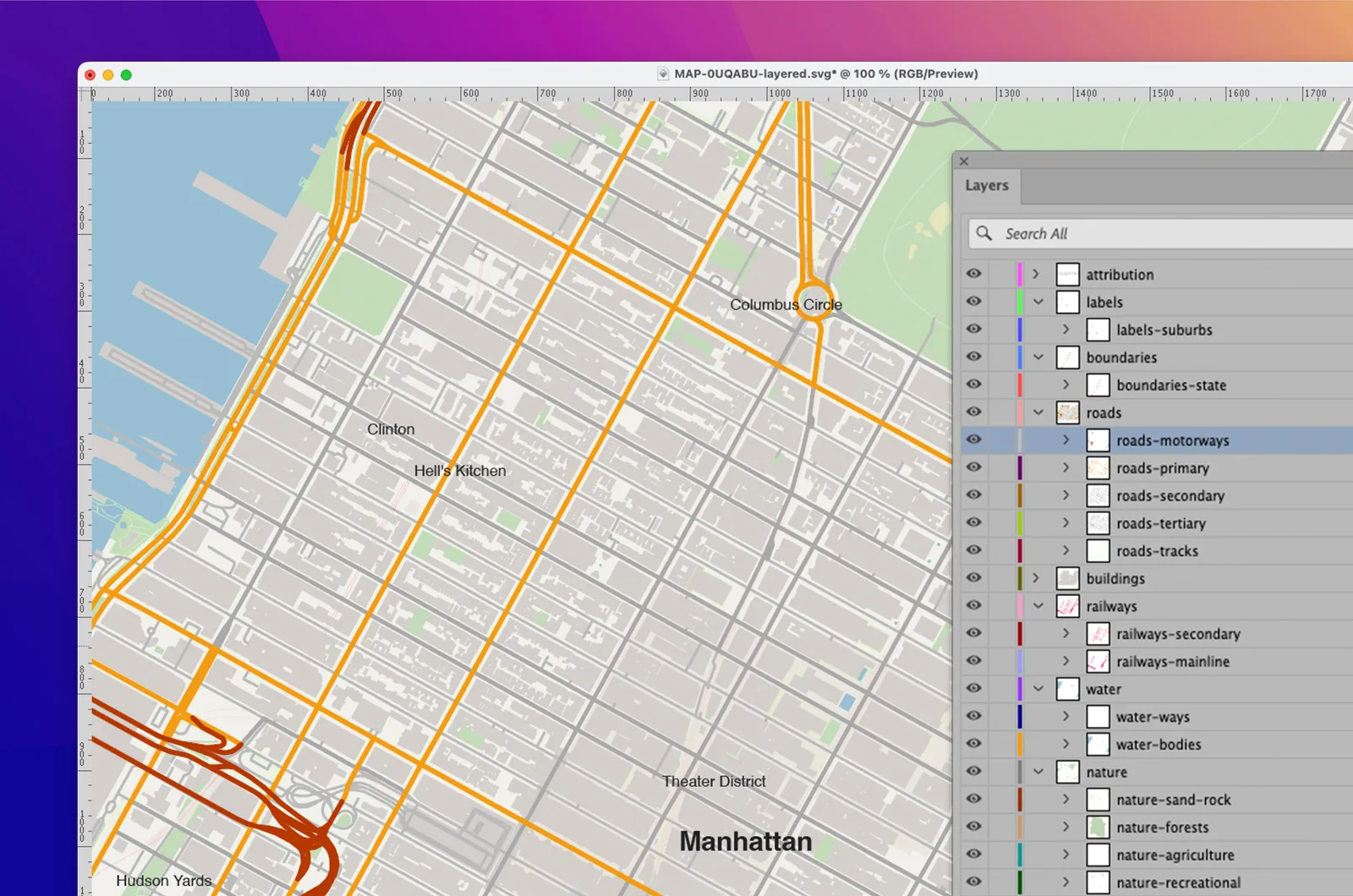
Task: Click the water-bodies layer thumbnail
Action: [1098, 745]
